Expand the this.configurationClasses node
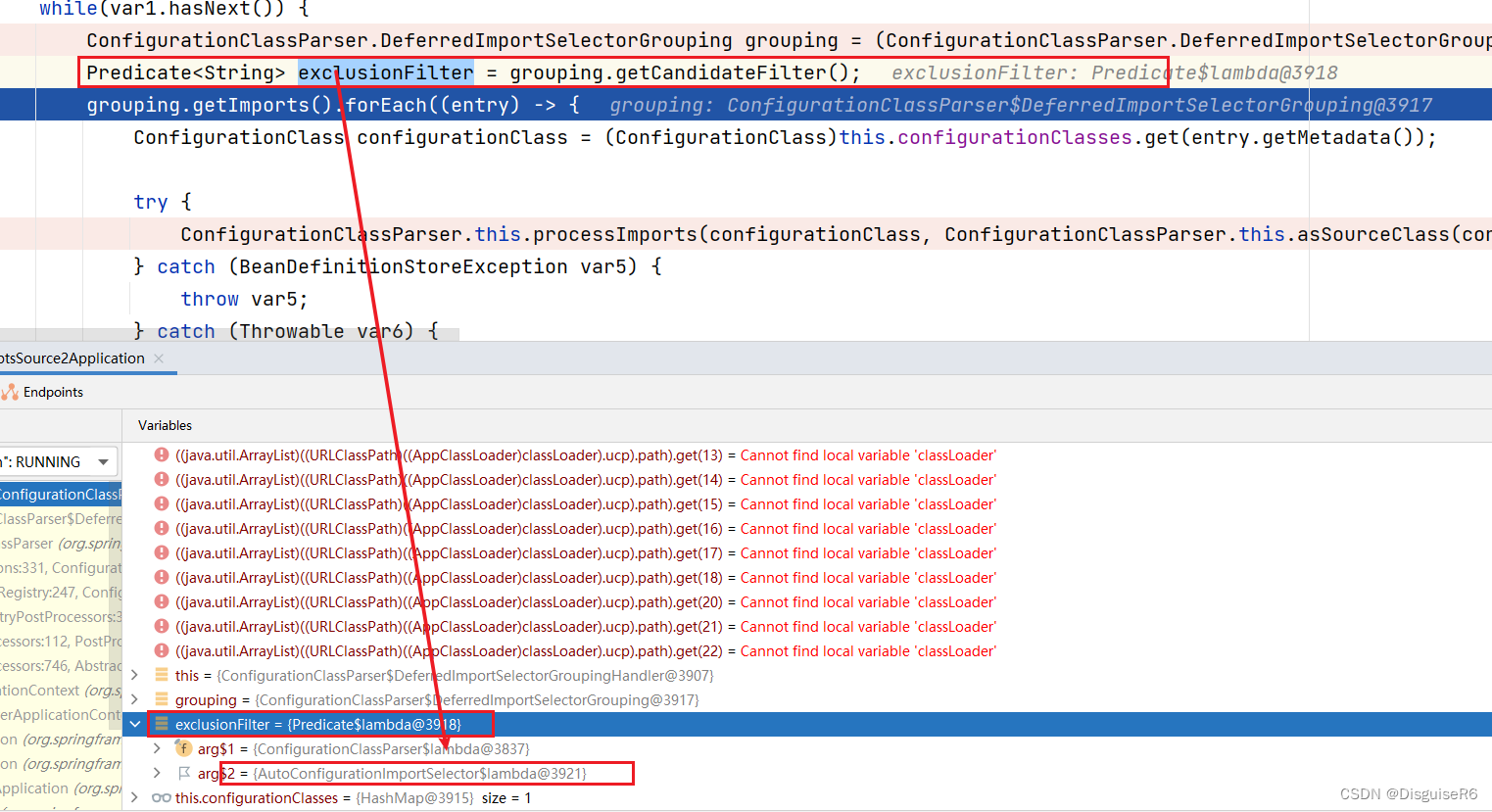 (135, 797)
